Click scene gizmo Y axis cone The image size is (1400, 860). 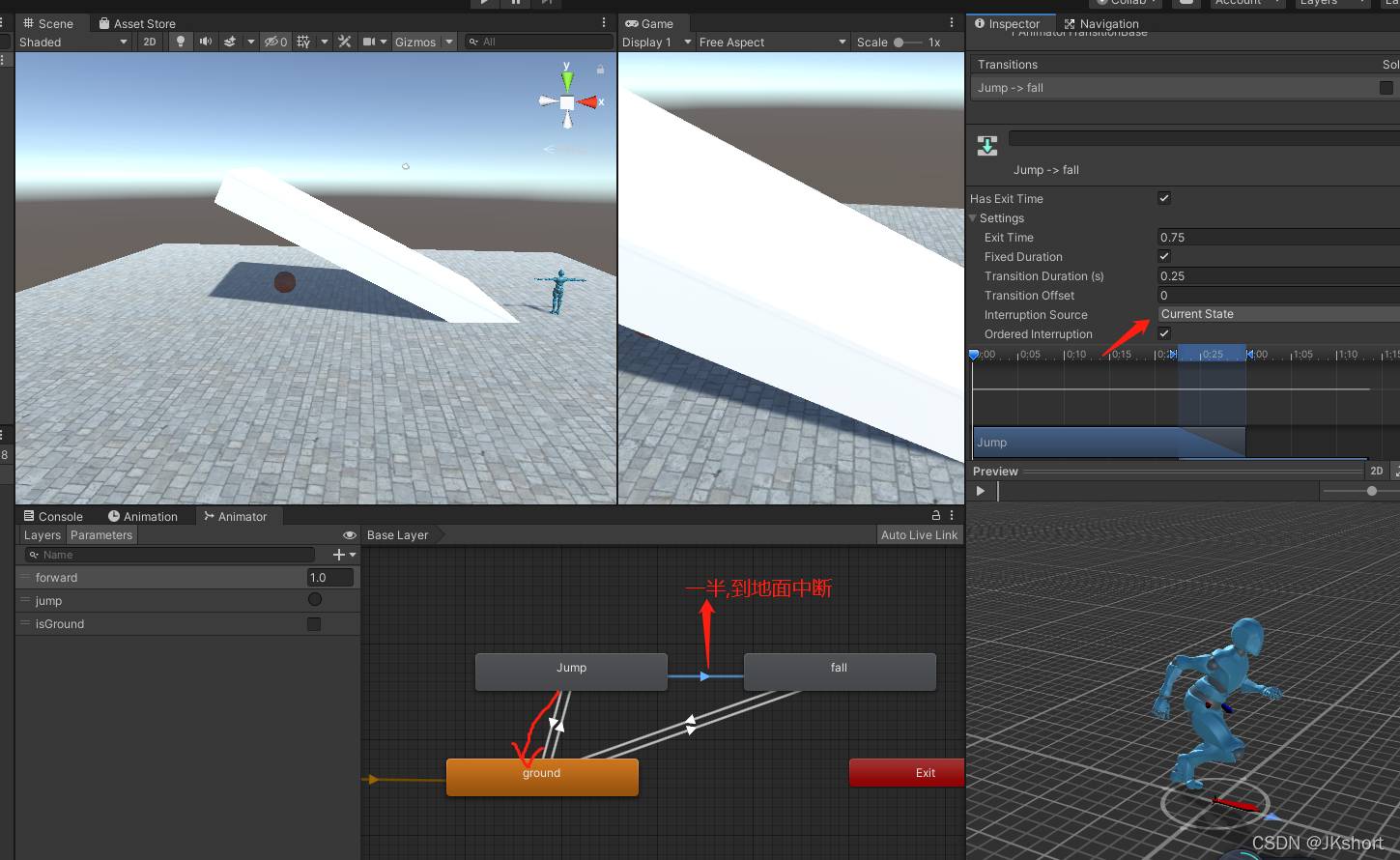point(567,79)
